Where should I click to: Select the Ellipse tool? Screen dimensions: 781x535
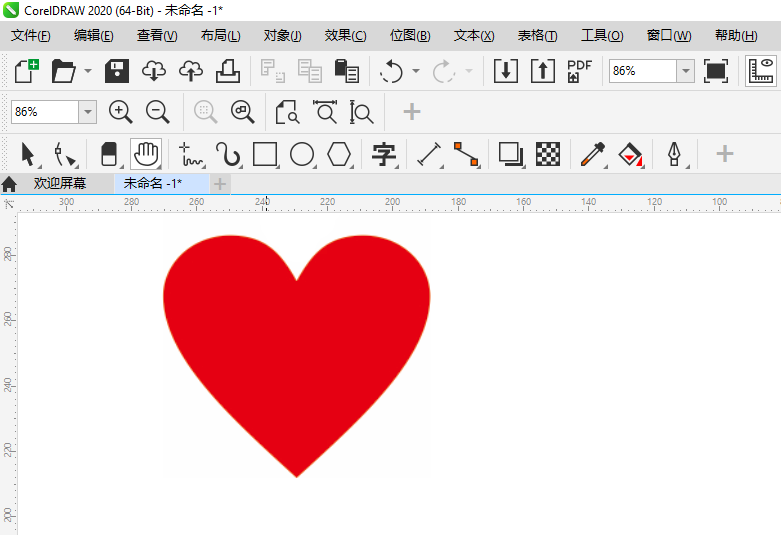click(302, 154)
